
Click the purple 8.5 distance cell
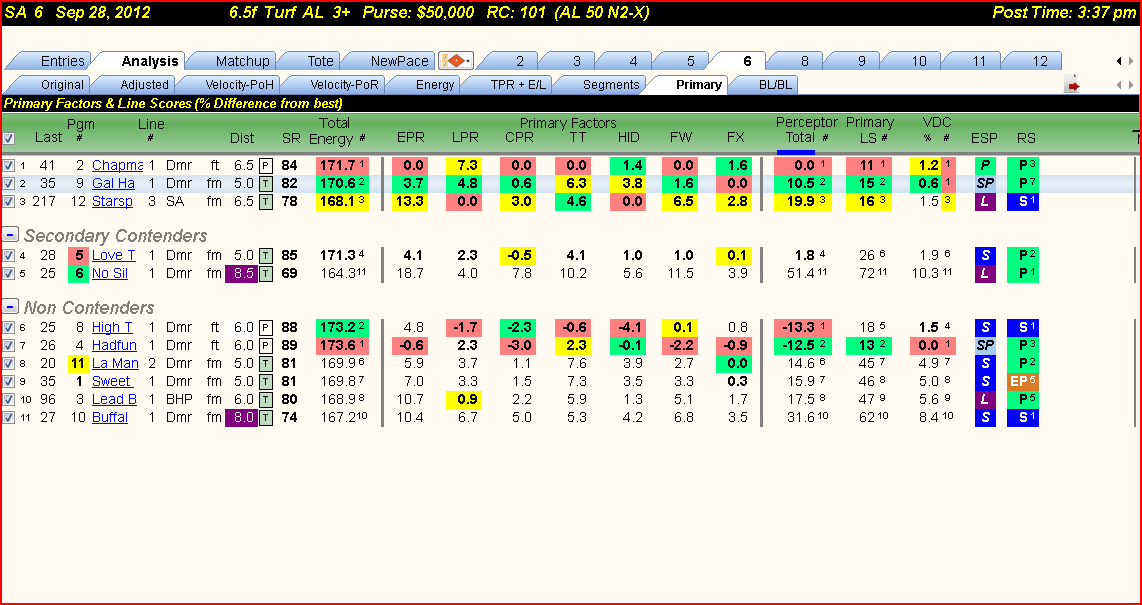coord(241,274)
